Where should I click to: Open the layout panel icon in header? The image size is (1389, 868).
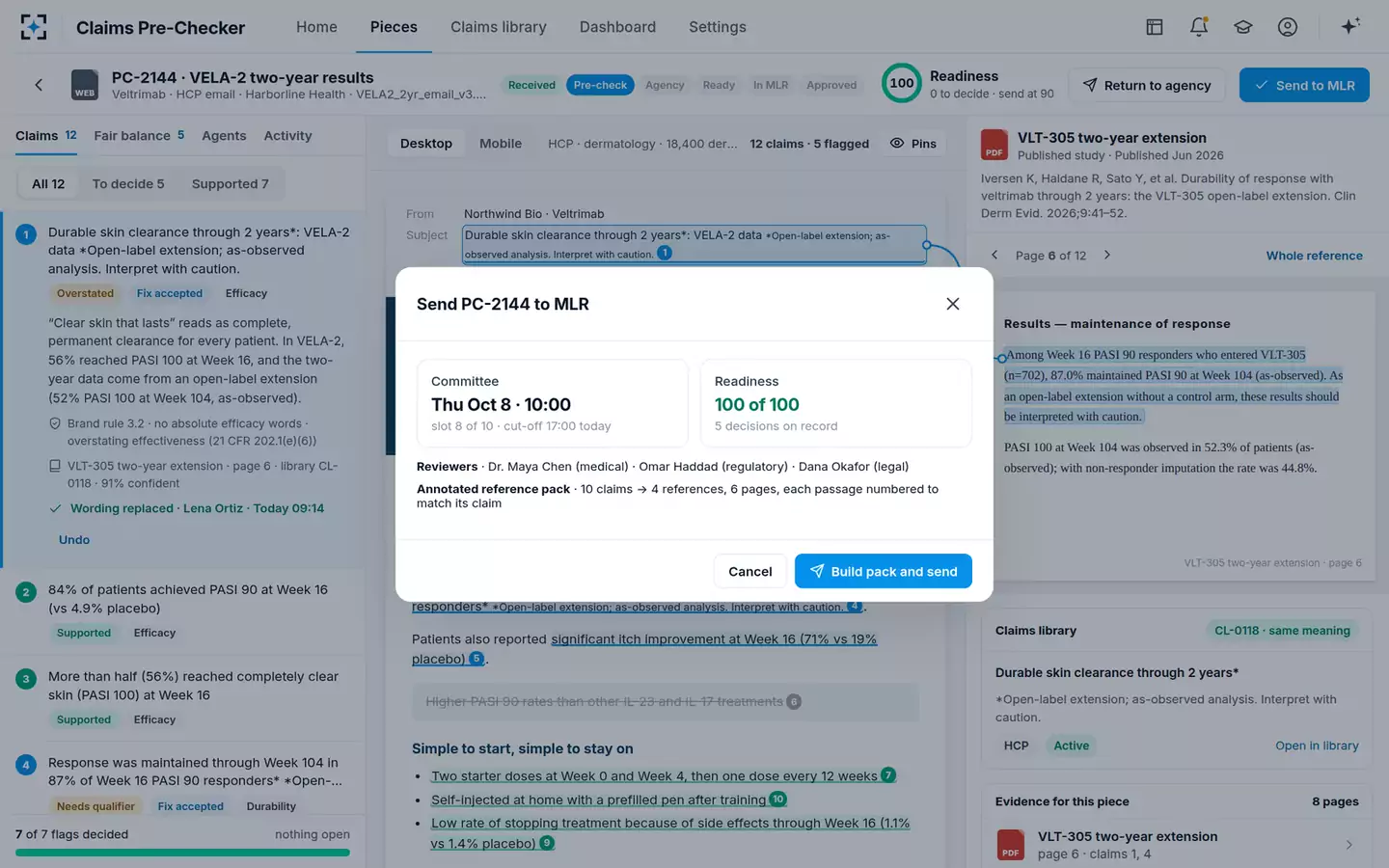point(1155,27)
